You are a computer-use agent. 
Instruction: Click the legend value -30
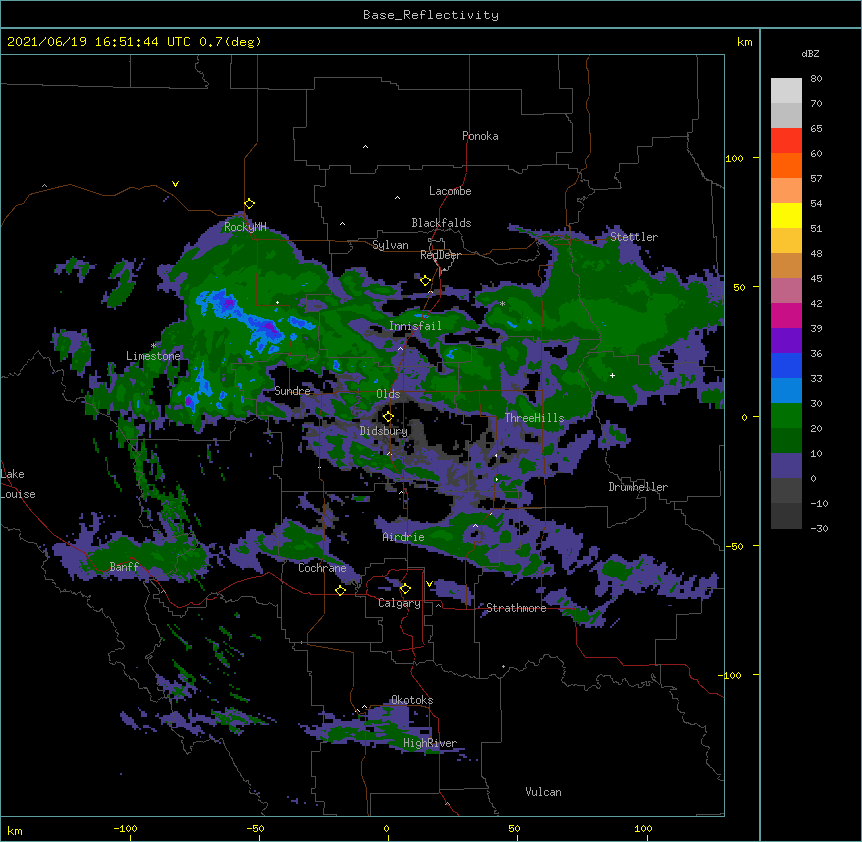(819, 528)
